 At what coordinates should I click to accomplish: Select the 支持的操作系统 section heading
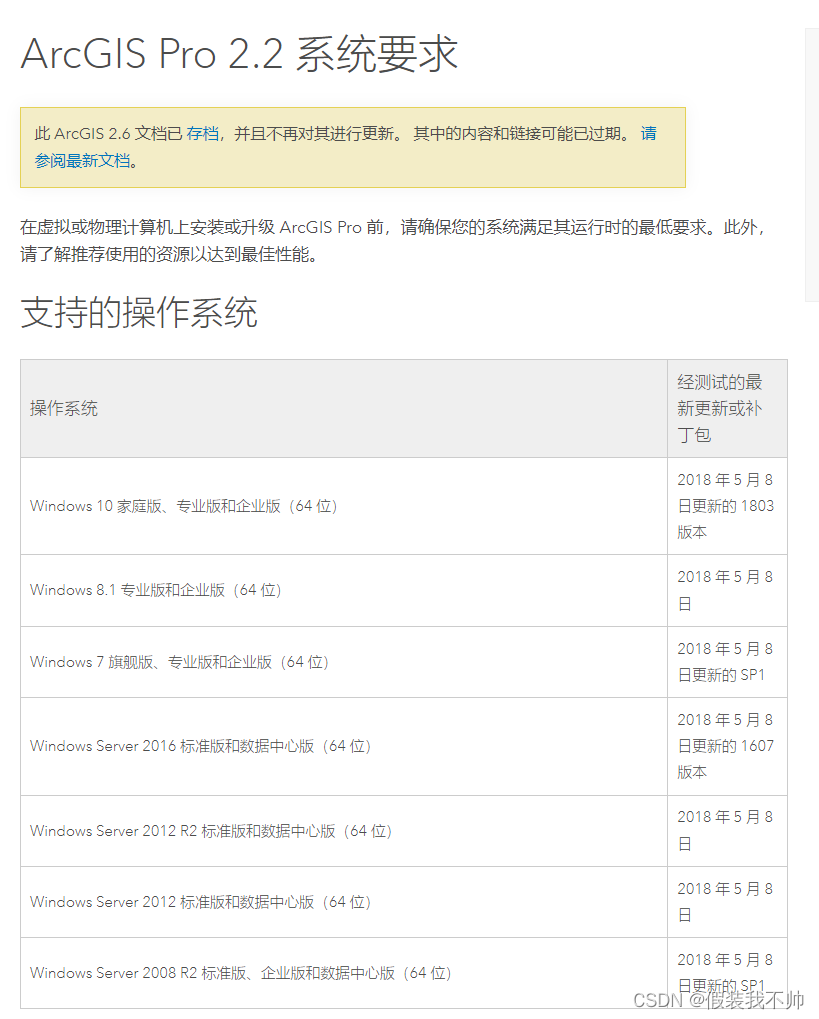coord(139,313)
